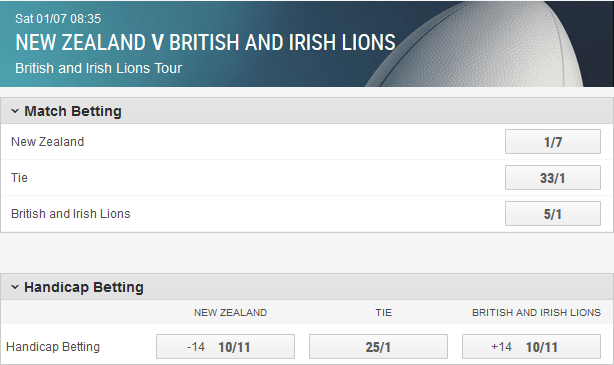Click the Match Betting header title

pos(73,111)
